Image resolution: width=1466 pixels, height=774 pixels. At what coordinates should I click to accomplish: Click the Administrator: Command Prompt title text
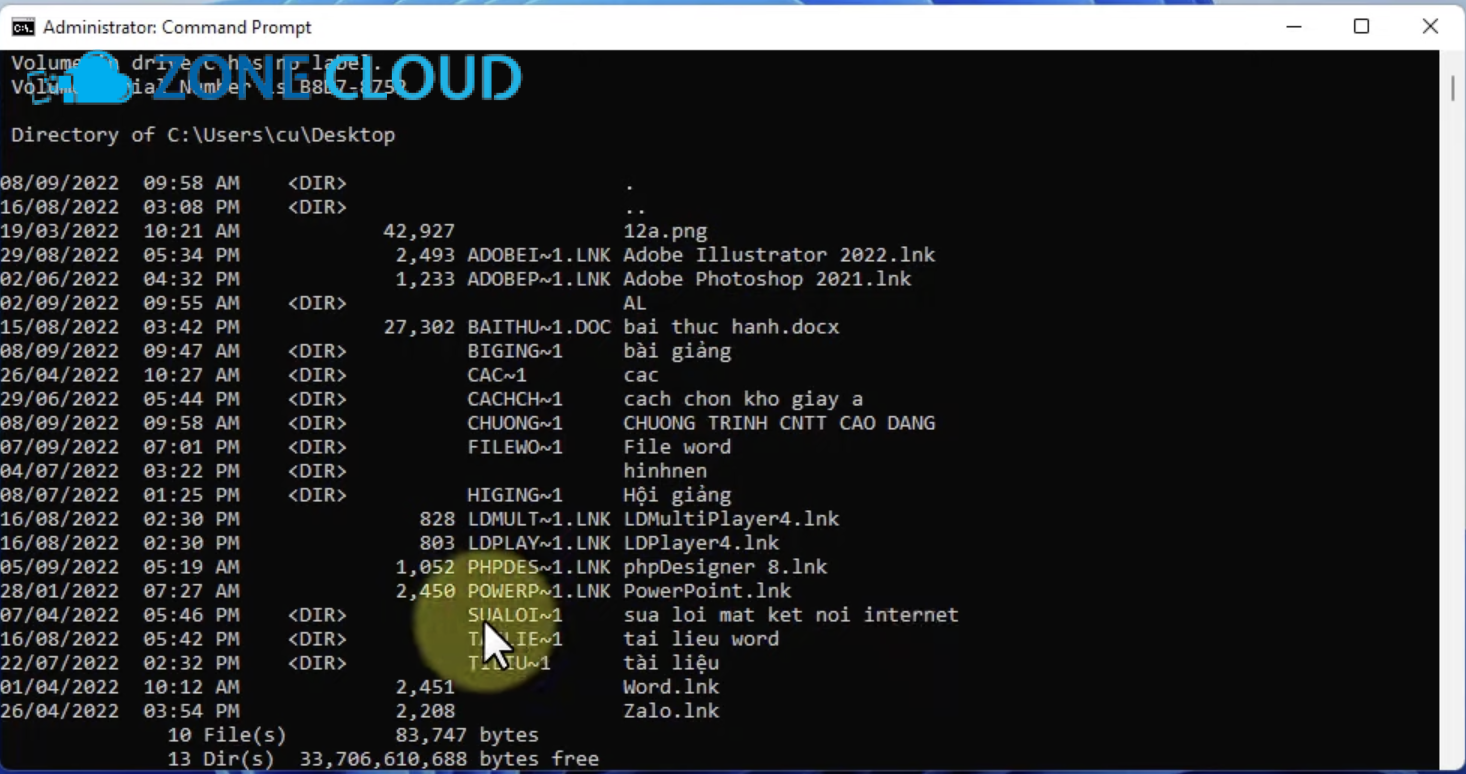coord(177,27)
